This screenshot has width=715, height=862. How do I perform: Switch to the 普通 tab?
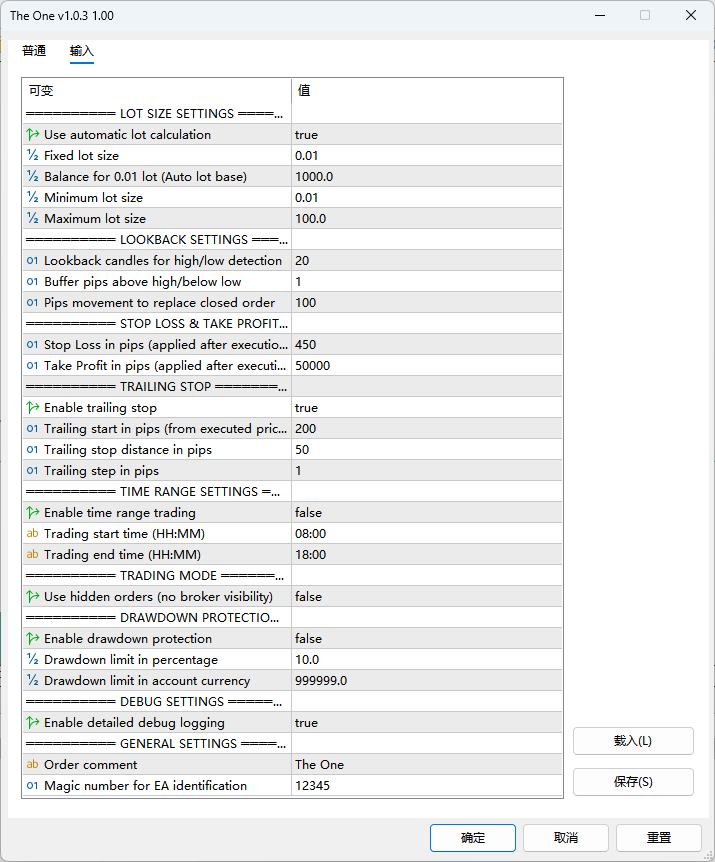point(34,51)
